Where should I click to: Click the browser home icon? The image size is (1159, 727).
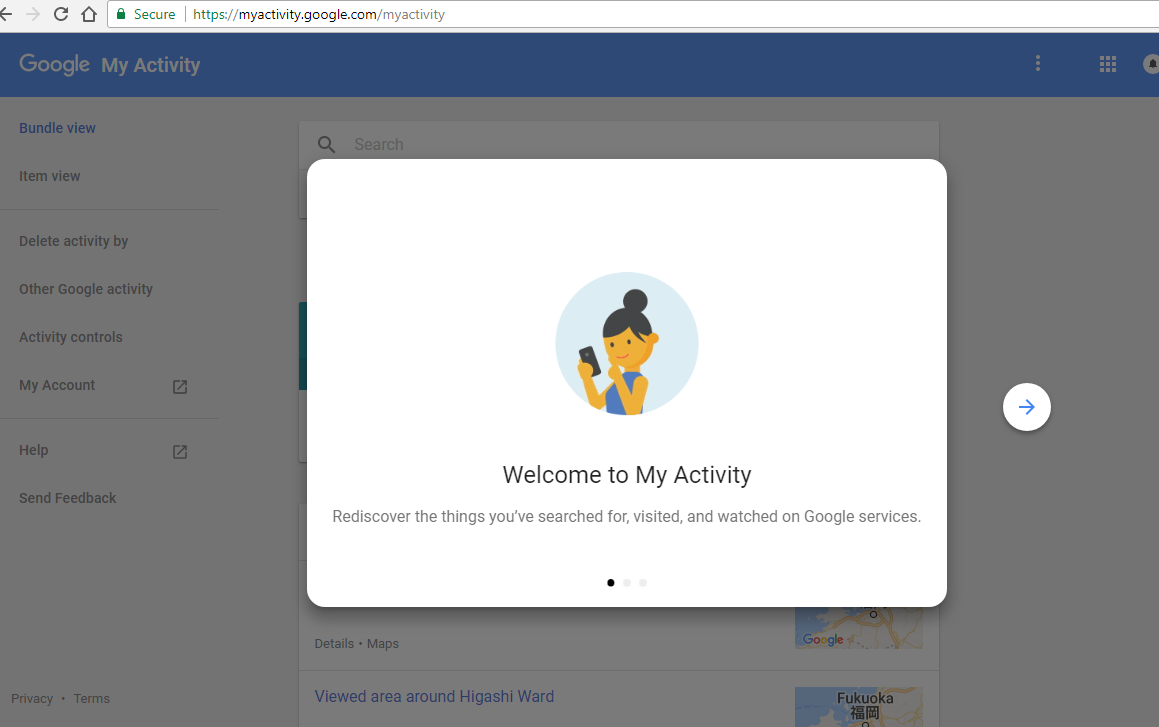(89, 14)
